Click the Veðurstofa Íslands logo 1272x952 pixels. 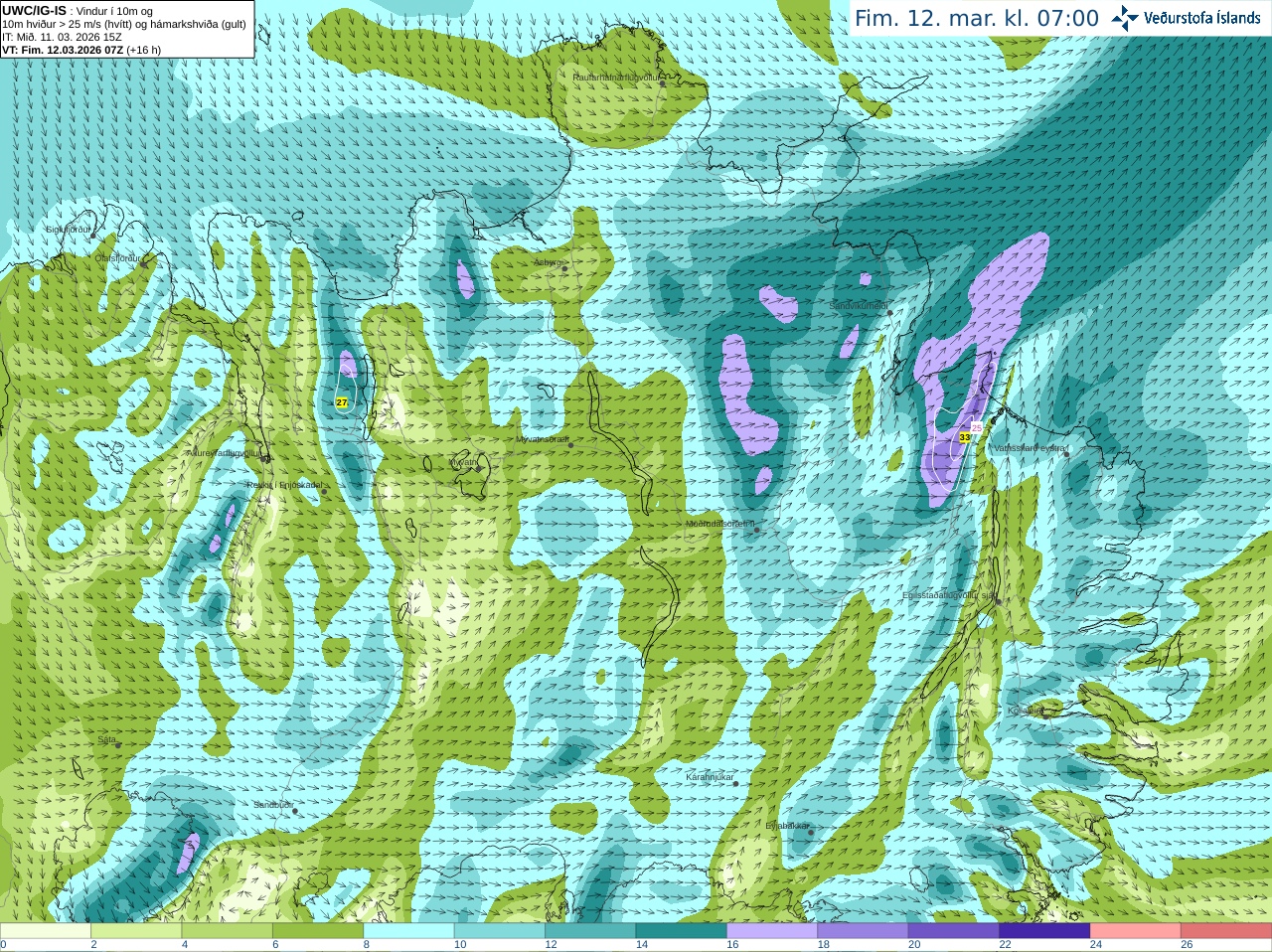click(1186, 18)
